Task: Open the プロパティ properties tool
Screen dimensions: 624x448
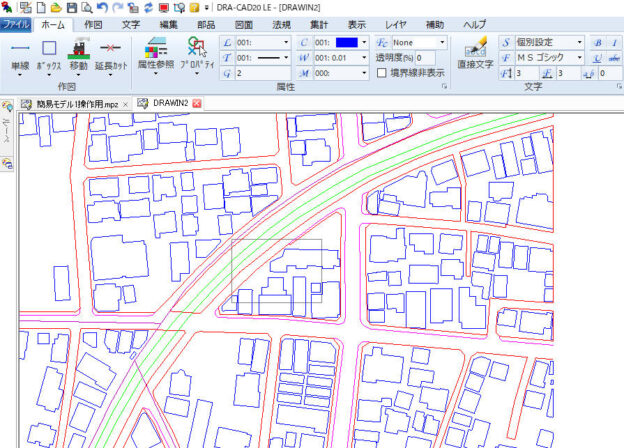Action: pos(197,54)
